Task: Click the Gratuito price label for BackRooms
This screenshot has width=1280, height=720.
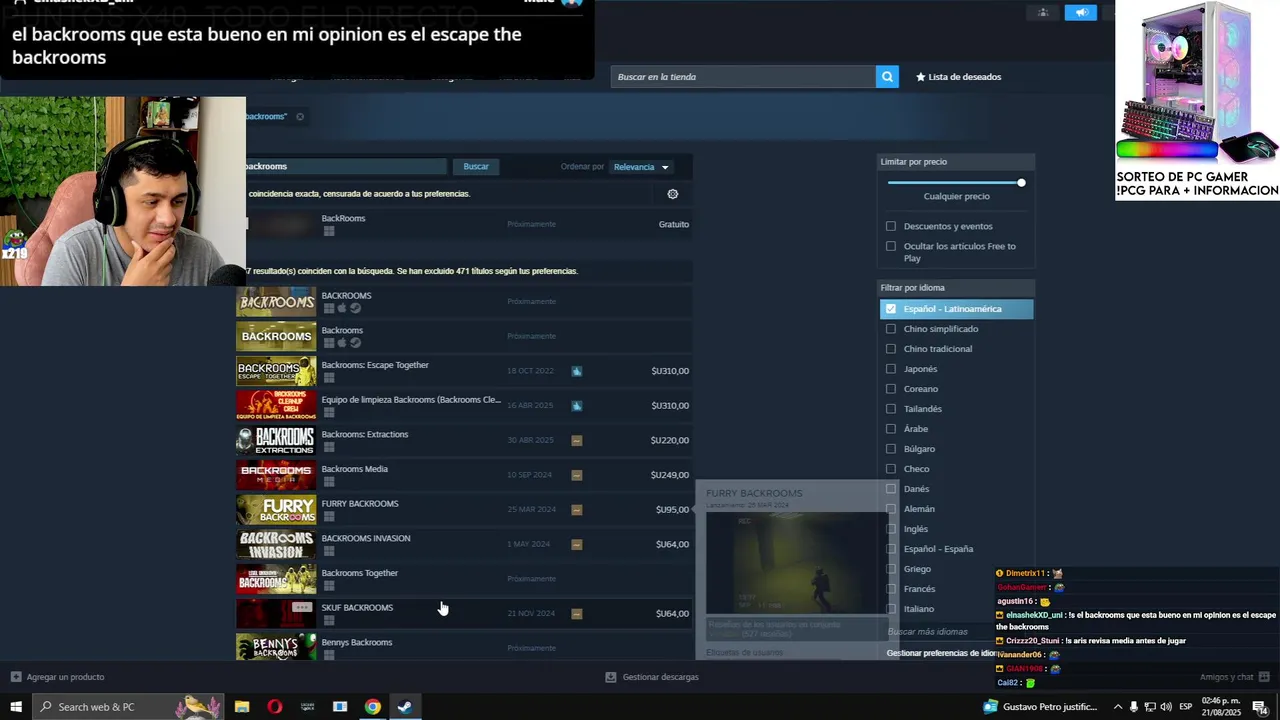Action: point(674,225)
